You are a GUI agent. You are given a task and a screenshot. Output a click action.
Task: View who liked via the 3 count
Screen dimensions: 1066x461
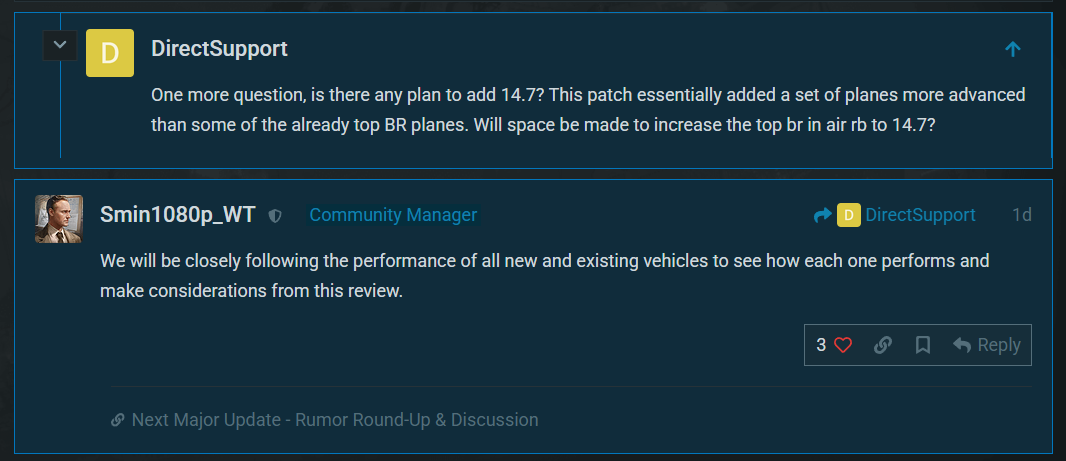pyautogui.click(x=821, y=345)
